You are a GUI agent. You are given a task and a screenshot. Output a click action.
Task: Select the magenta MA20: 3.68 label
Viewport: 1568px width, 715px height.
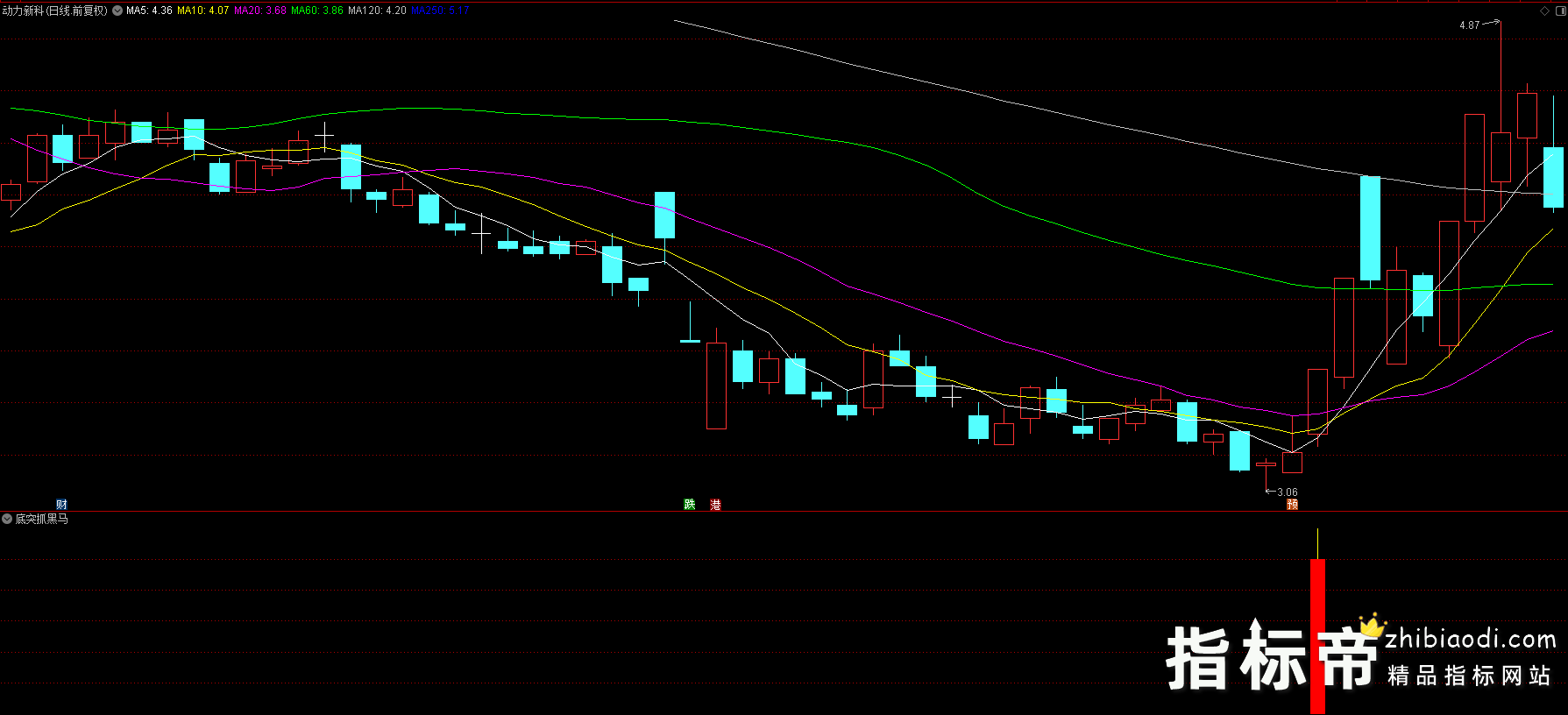260,11
